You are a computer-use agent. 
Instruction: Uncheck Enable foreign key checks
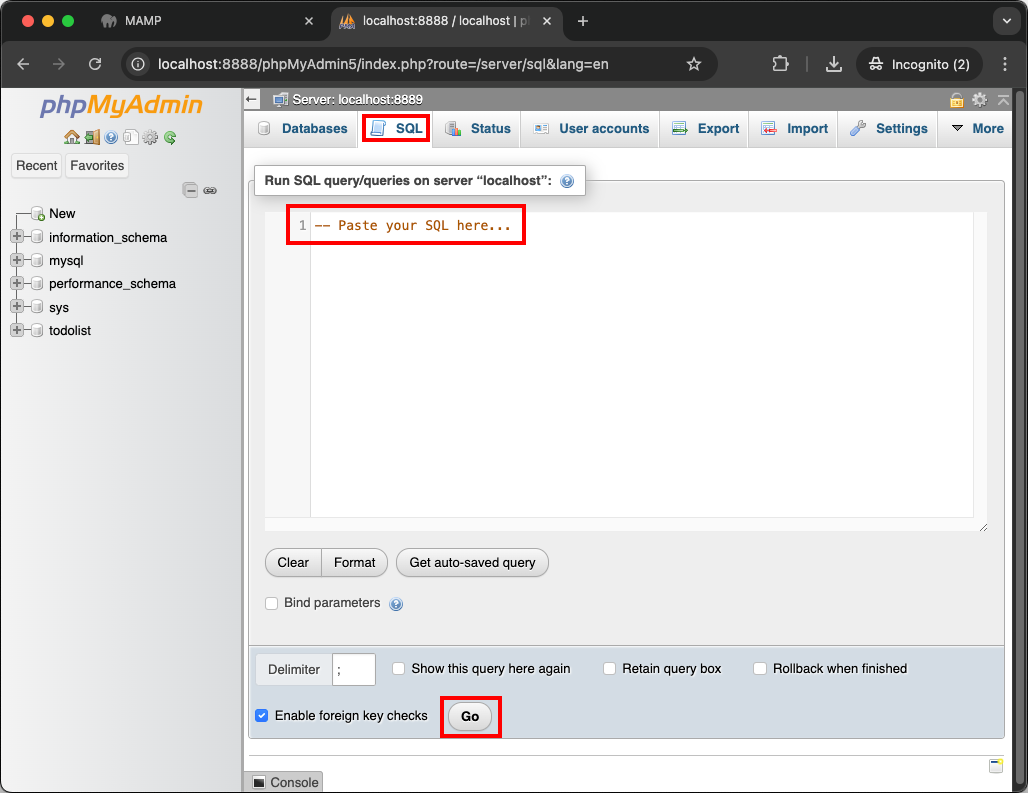pos(262,716)
